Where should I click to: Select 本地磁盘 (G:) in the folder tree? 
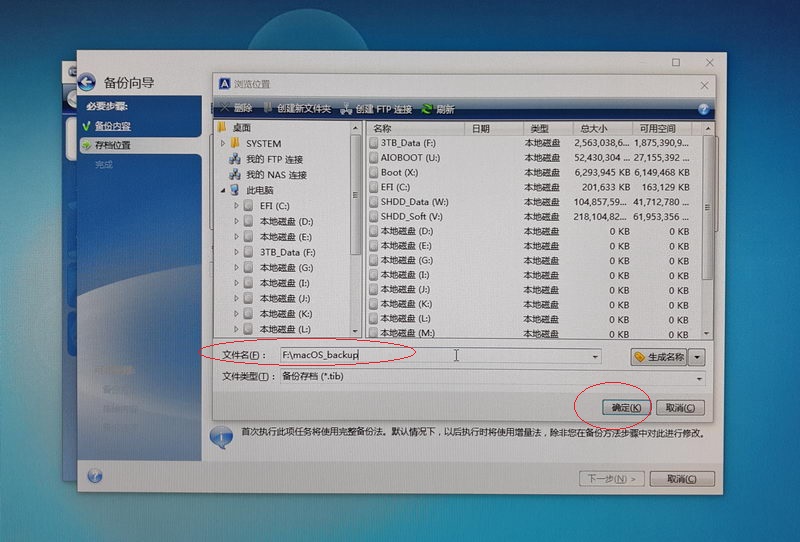click(x=286, y=267)
